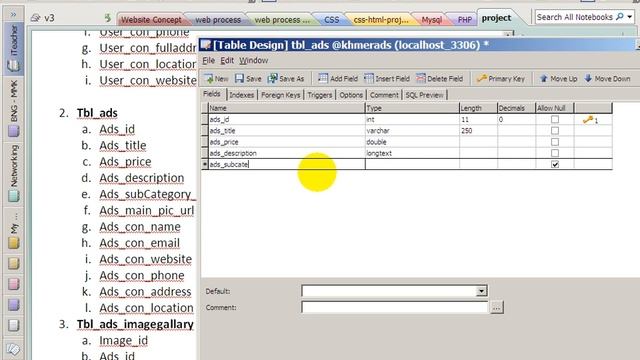Image resolution: width=640 pixels, height=360 pixels.
Task: Open the File menu
Action: click(x=208, y=60)
